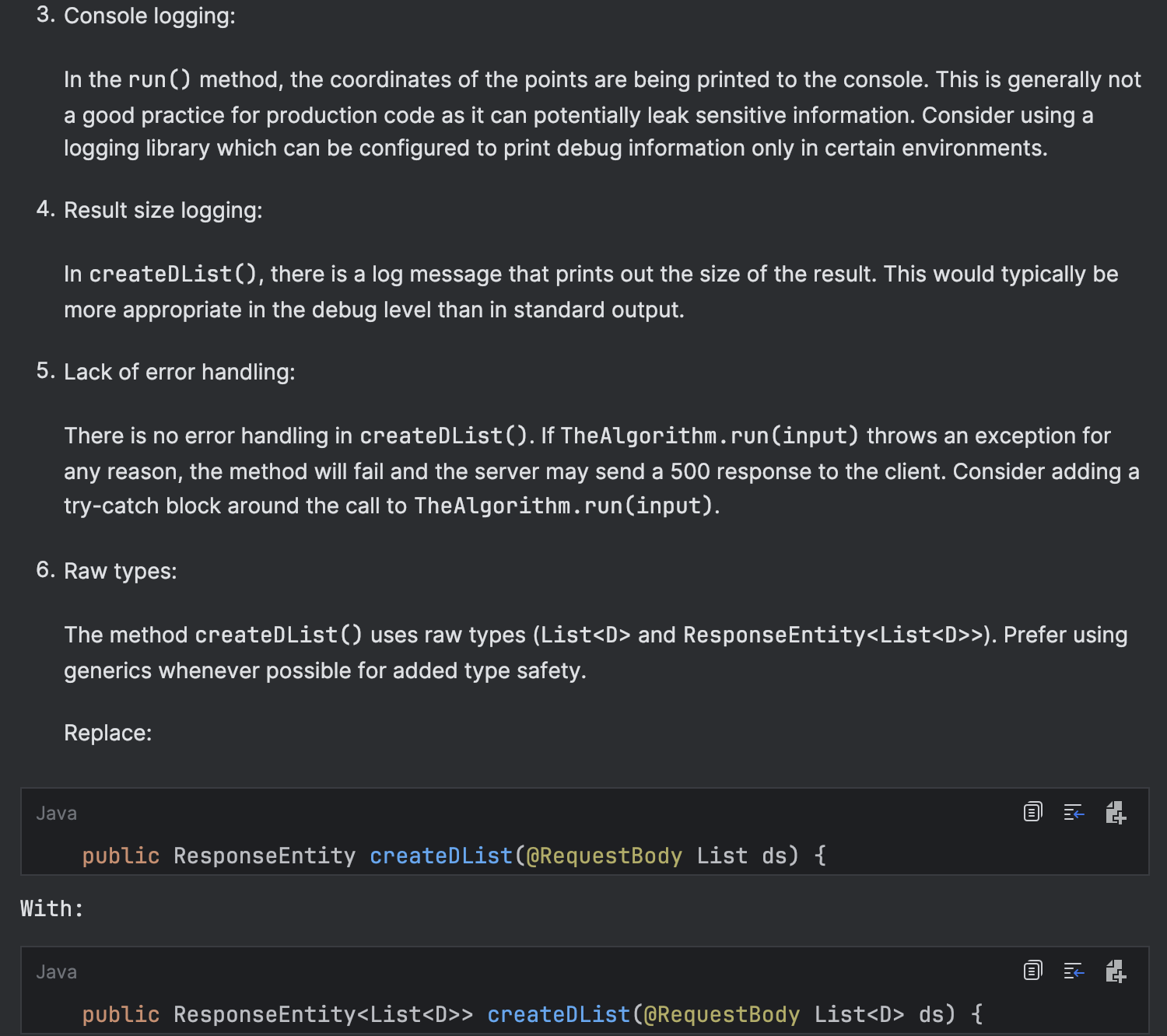
Task: Click the inline run() code in Console logging
Action: click(159, 79)
